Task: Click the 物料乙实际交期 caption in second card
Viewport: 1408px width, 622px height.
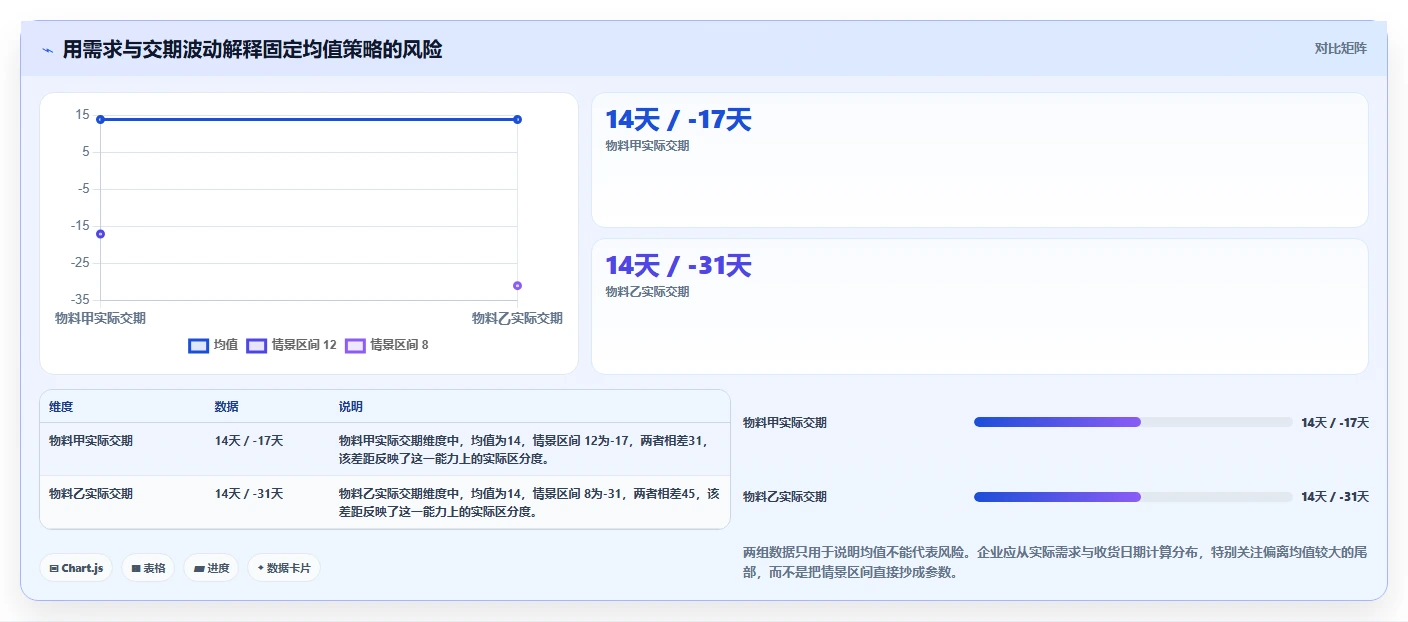Action: (647, 292)
